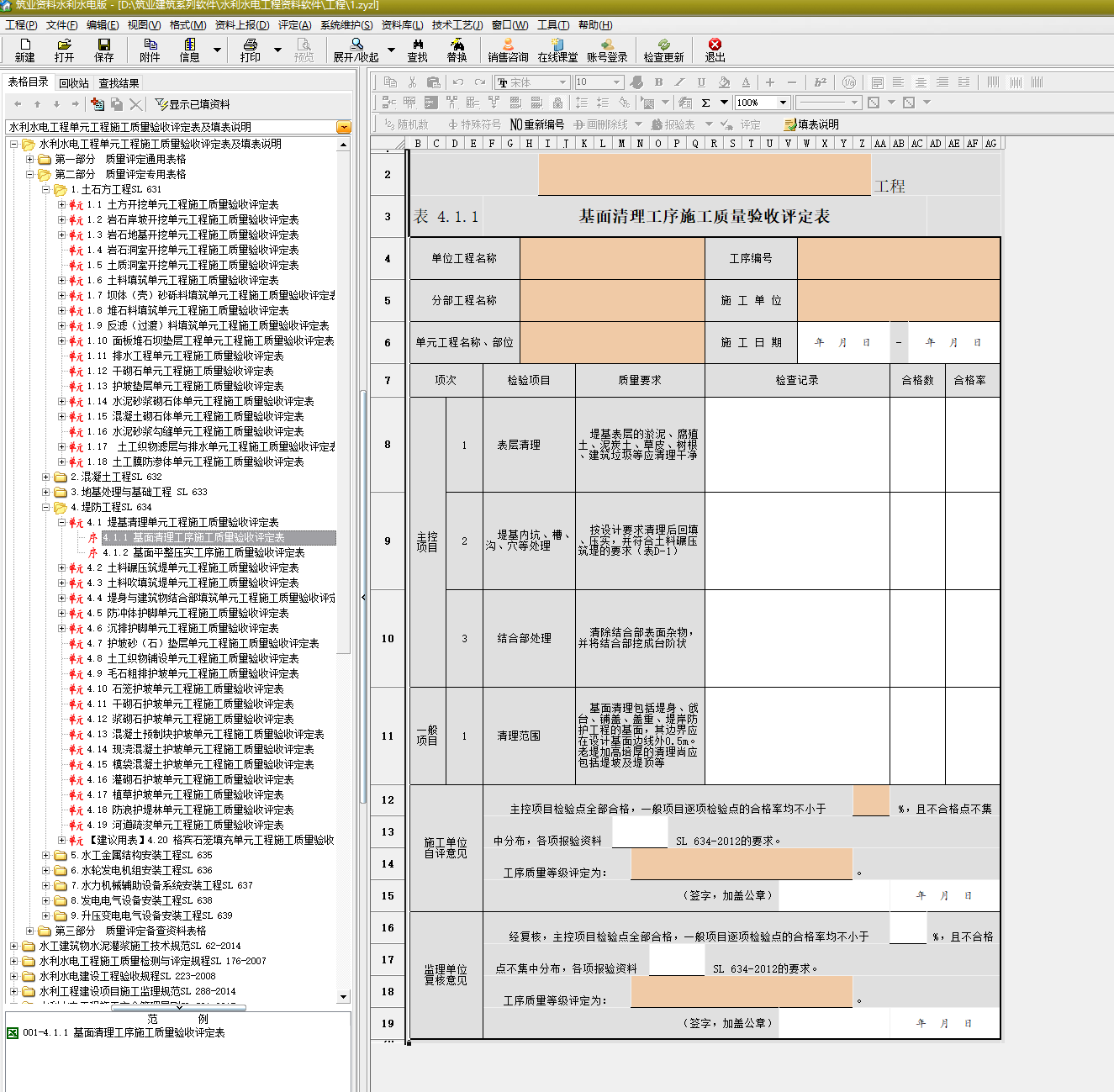Click the padlock cell-lock icon
The width and height of the screenshot is (1114, 1092).
557,103
